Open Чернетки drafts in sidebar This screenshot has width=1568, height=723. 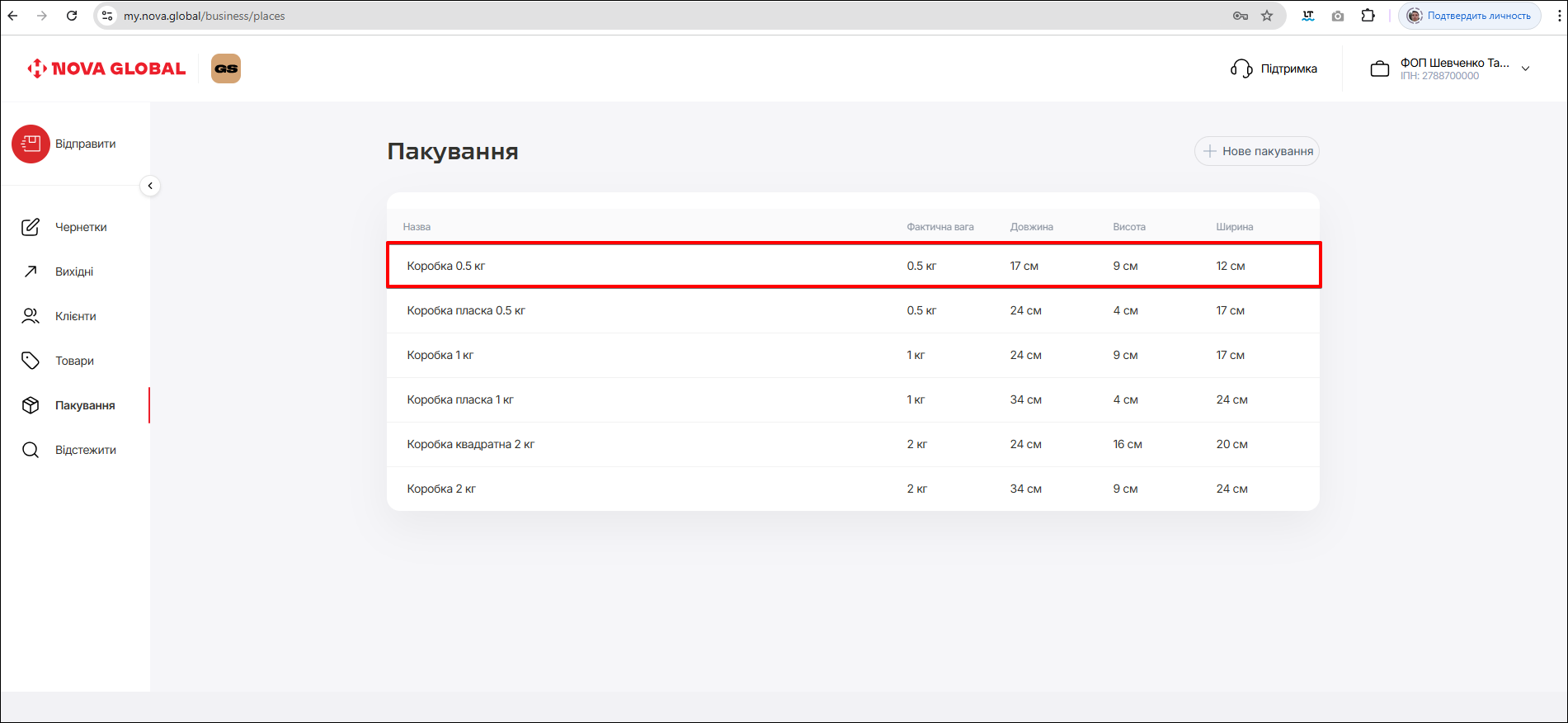coord(81,227)
